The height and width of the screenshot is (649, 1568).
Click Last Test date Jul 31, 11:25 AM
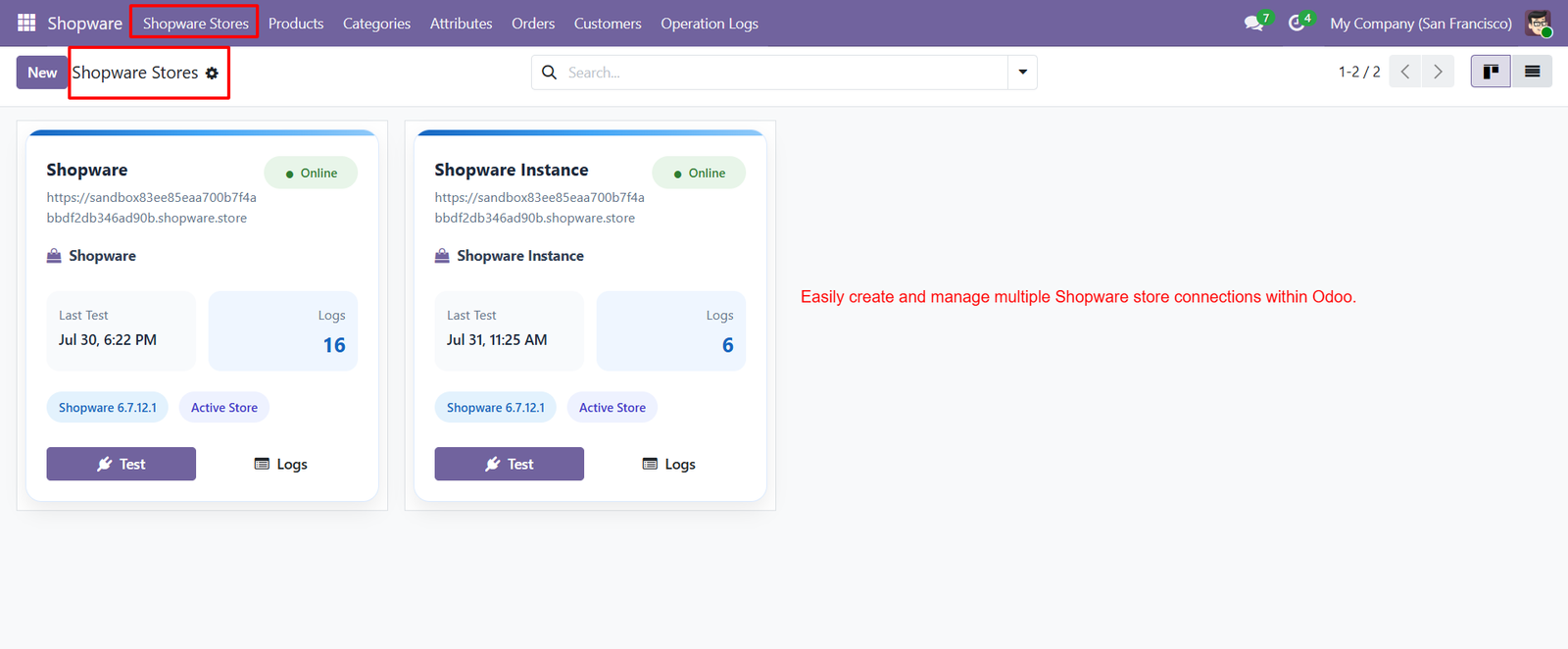click(497, 340)
